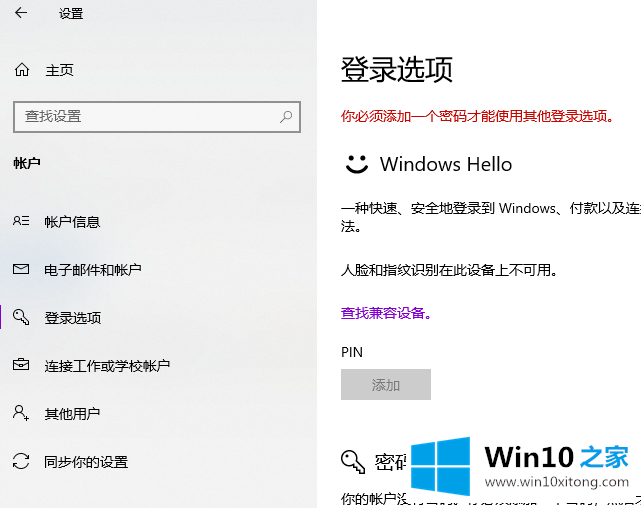
Task: Open the 查找兼容设备 link
Action: click(x=386, y=313)
